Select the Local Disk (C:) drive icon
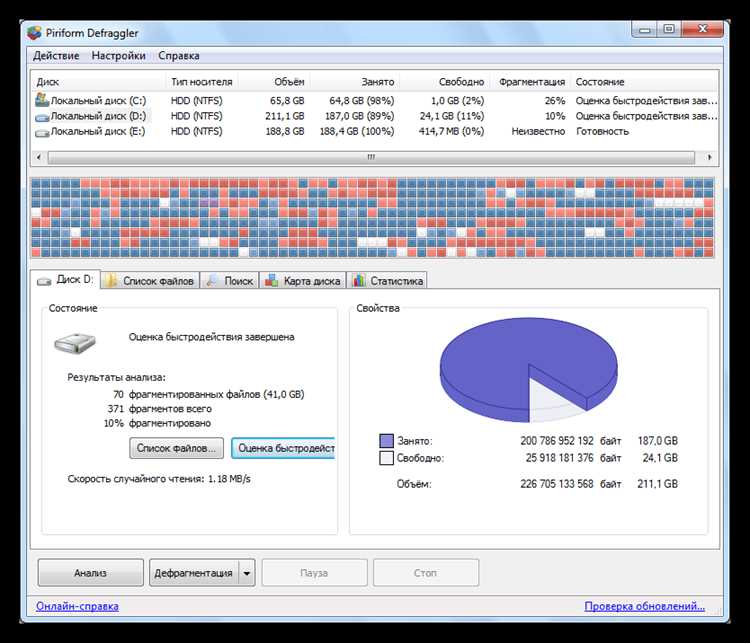The height and width of the screenshot is (643, 750). pyautogui.click(x=42, y=100)
